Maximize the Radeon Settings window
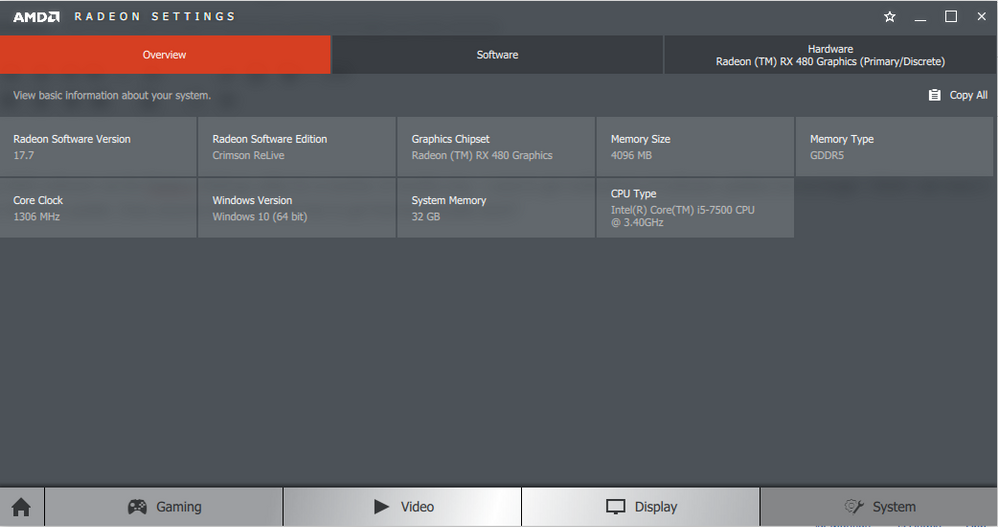The width and height of the screenshot is (998, 527). (951, 17)
